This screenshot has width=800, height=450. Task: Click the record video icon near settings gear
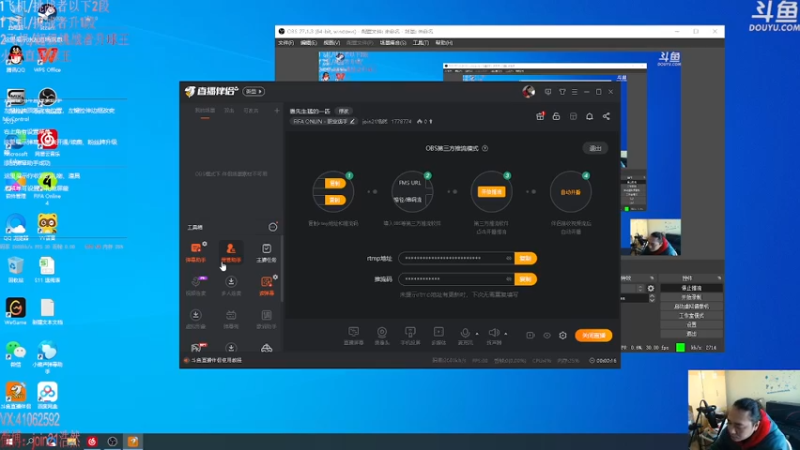(x=530, y=335)
